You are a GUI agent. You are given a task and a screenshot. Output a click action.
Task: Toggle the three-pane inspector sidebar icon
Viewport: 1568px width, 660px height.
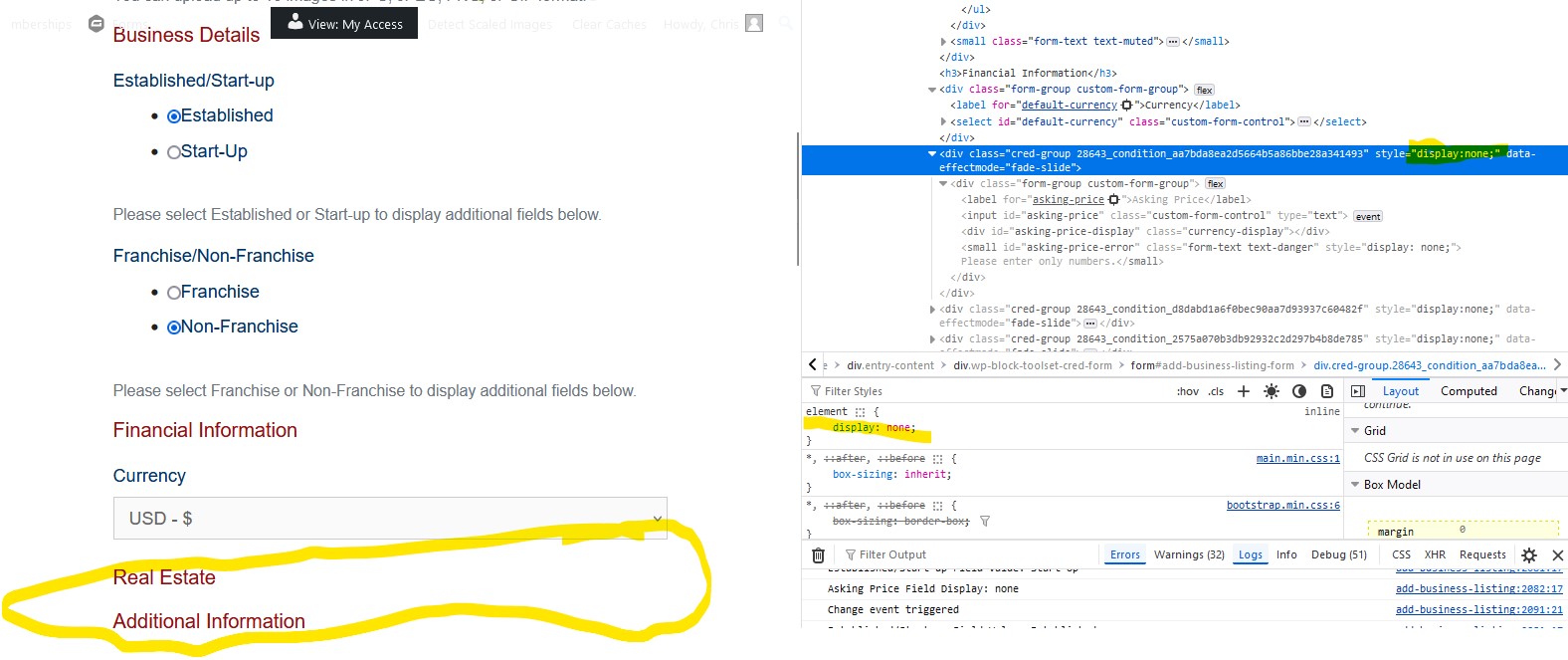coord(1358,391)
